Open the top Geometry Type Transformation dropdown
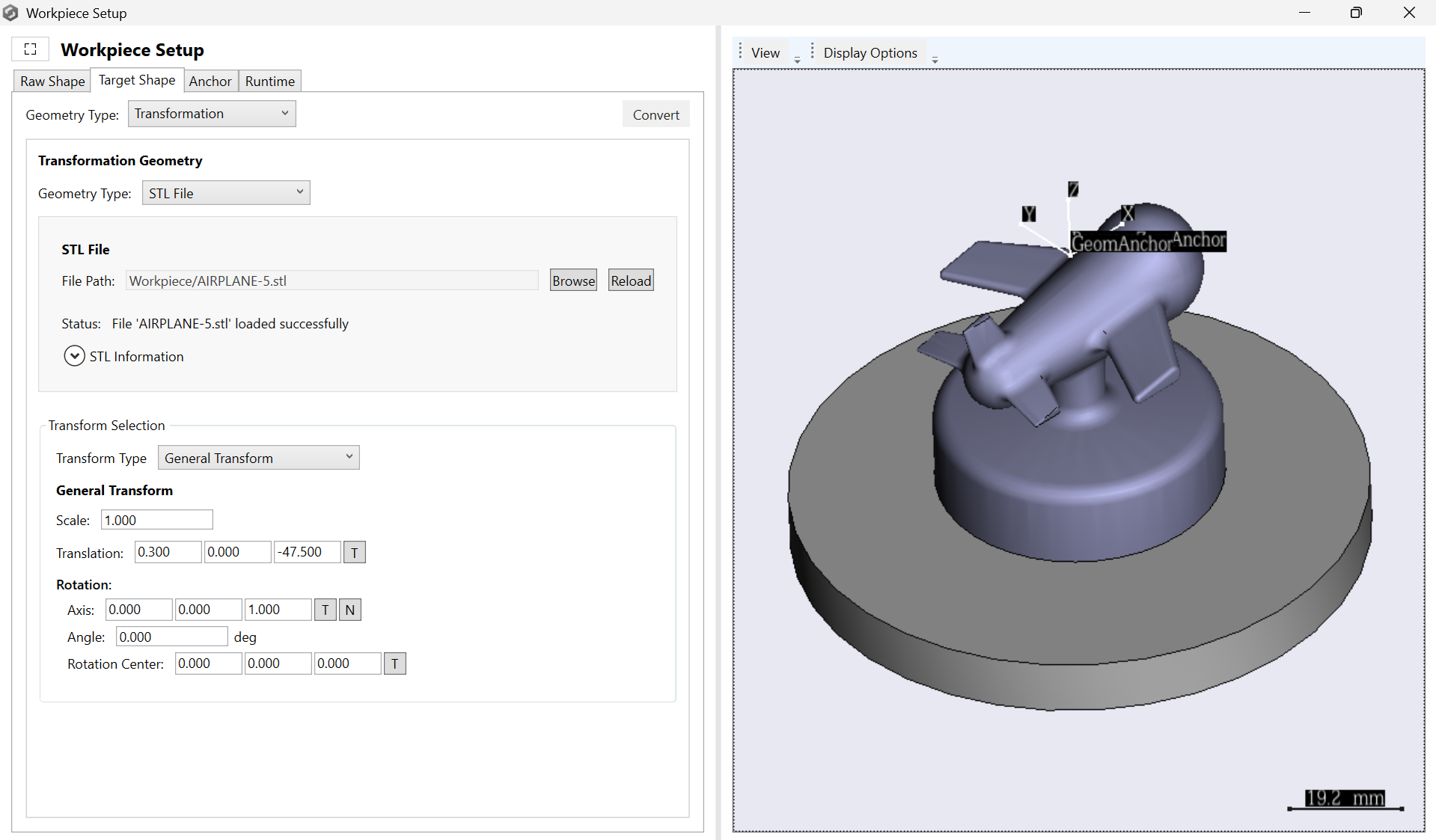Image resolution: width=1436 pixels, height=840 pixels. [212, 114]
